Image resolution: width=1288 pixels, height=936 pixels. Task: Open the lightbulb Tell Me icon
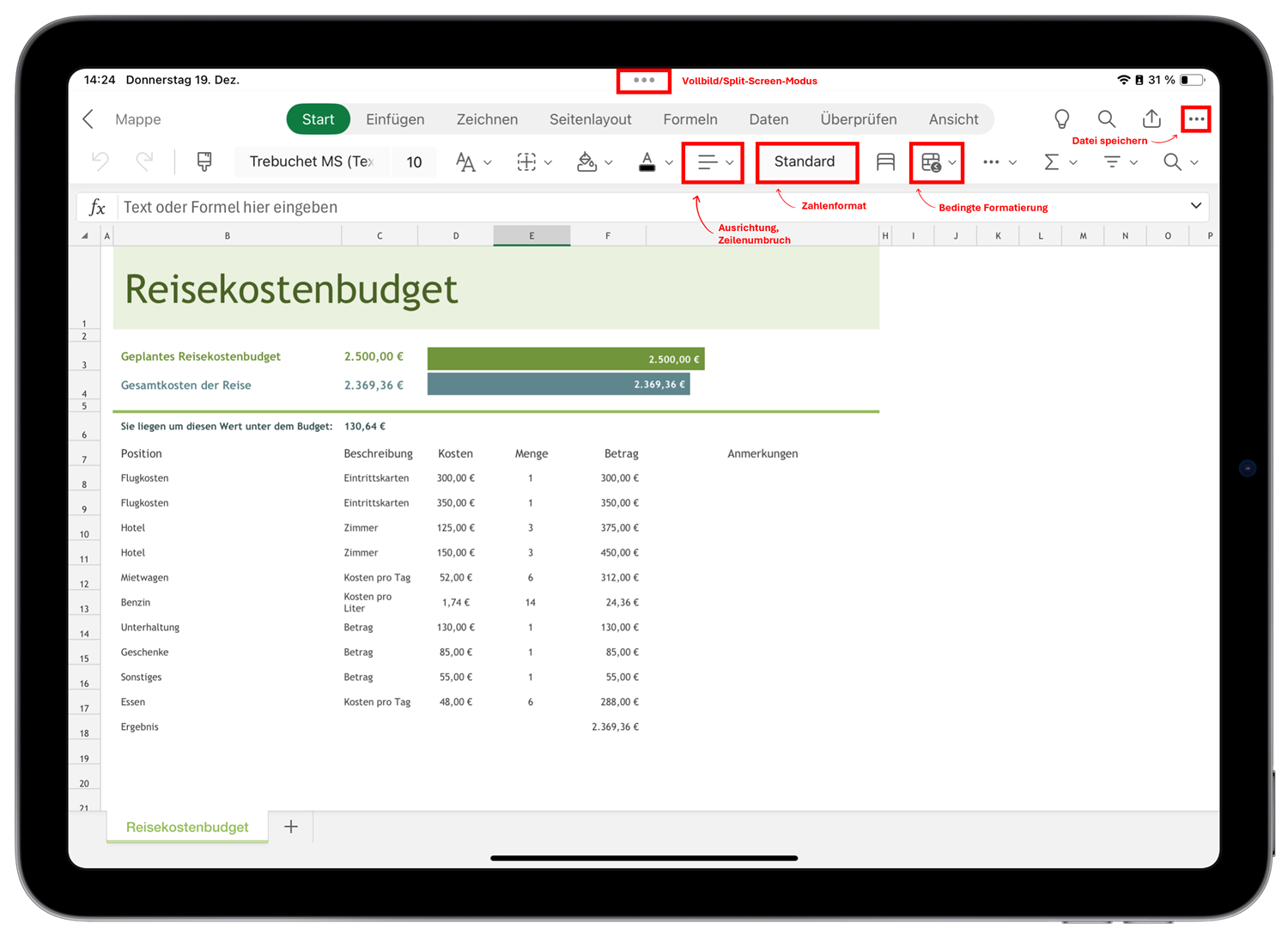pos(1062,119)
